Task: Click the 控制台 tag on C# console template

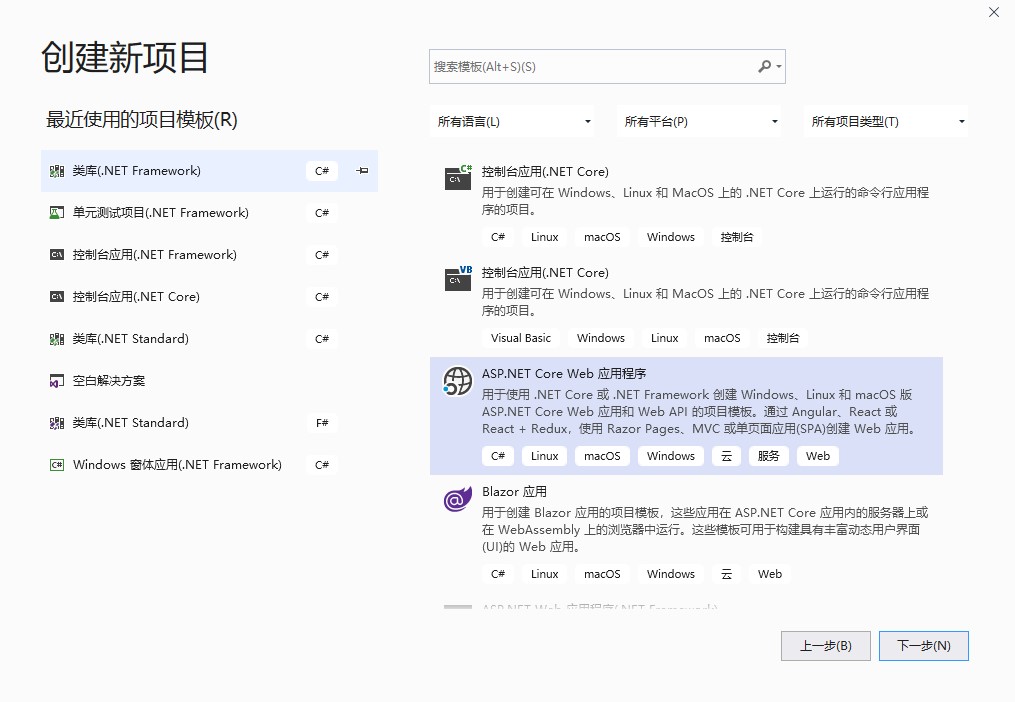Action: [x=737, y=237]
